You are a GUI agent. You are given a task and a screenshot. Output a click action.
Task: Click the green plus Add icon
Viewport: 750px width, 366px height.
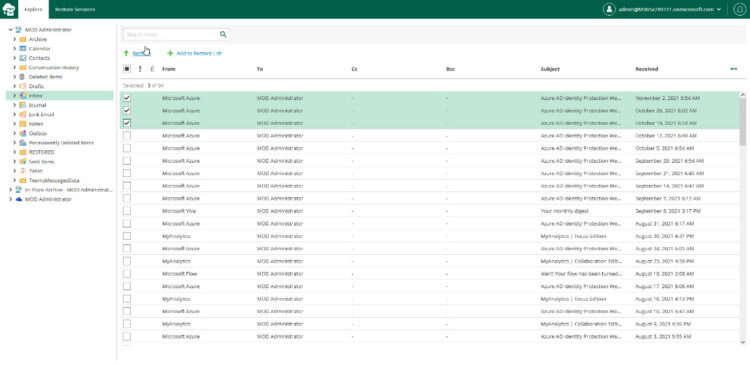pos(170,54)
